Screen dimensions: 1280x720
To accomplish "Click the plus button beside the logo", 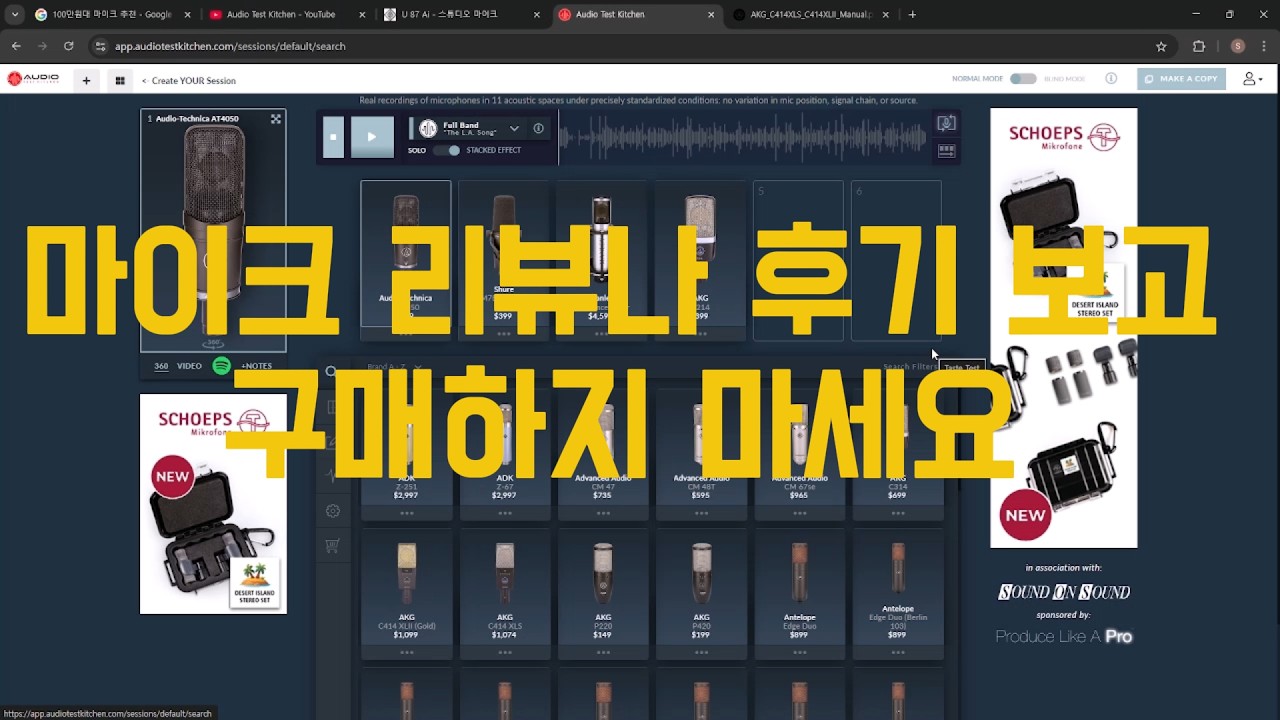I will (x=86, y=81).
